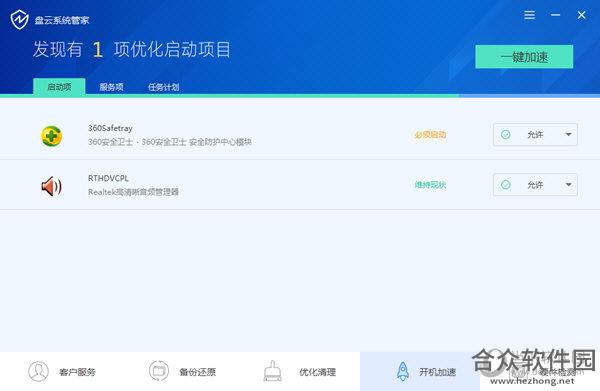Screen dimensions: 600x391
Task: Click the 发现有 1 项优化启动项目 headline
Action: coord(132,49)
